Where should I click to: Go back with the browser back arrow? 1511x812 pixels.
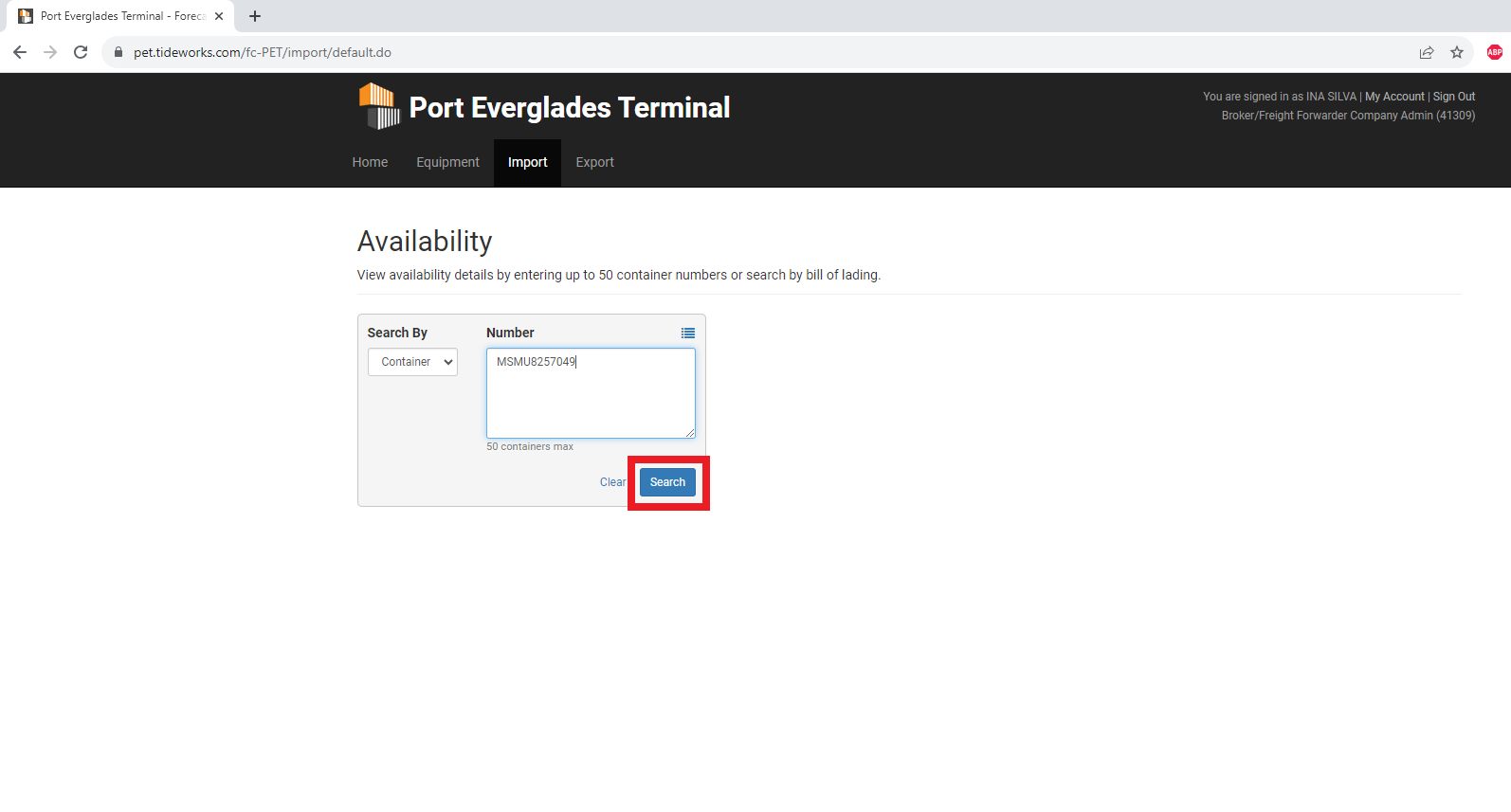click(20, 52)
